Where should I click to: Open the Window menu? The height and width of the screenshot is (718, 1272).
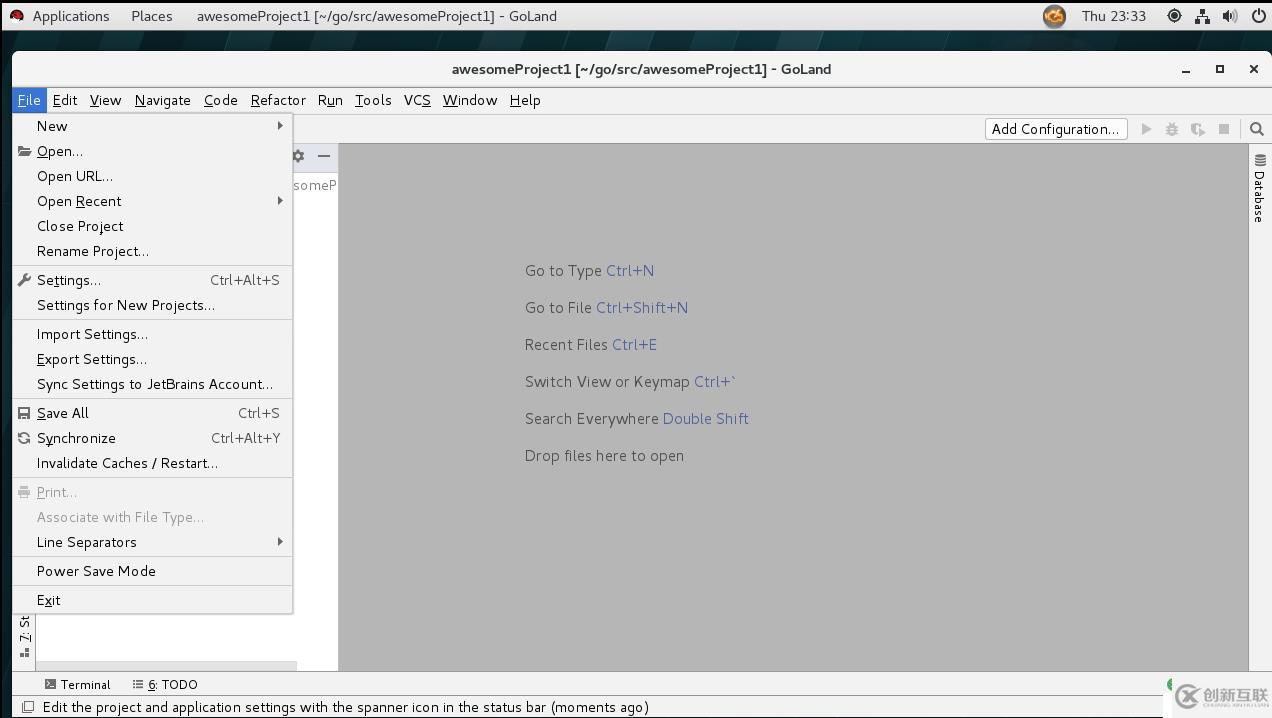[x=470, y=100]
